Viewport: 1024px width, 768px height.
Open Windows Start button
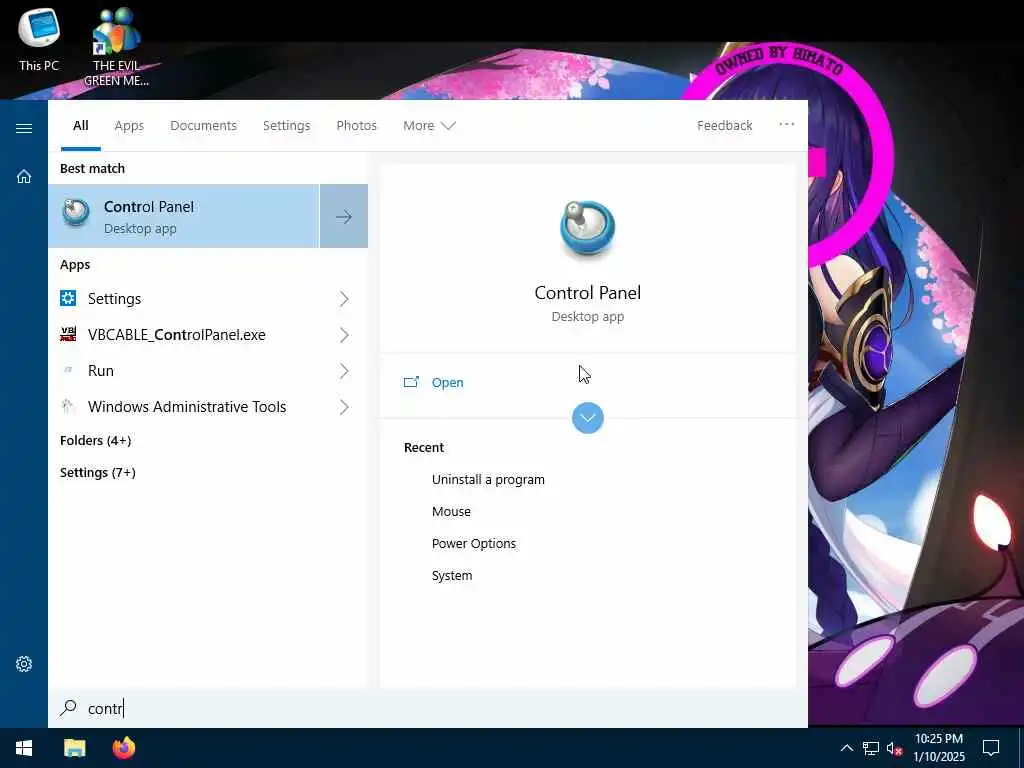coord(24,748)
